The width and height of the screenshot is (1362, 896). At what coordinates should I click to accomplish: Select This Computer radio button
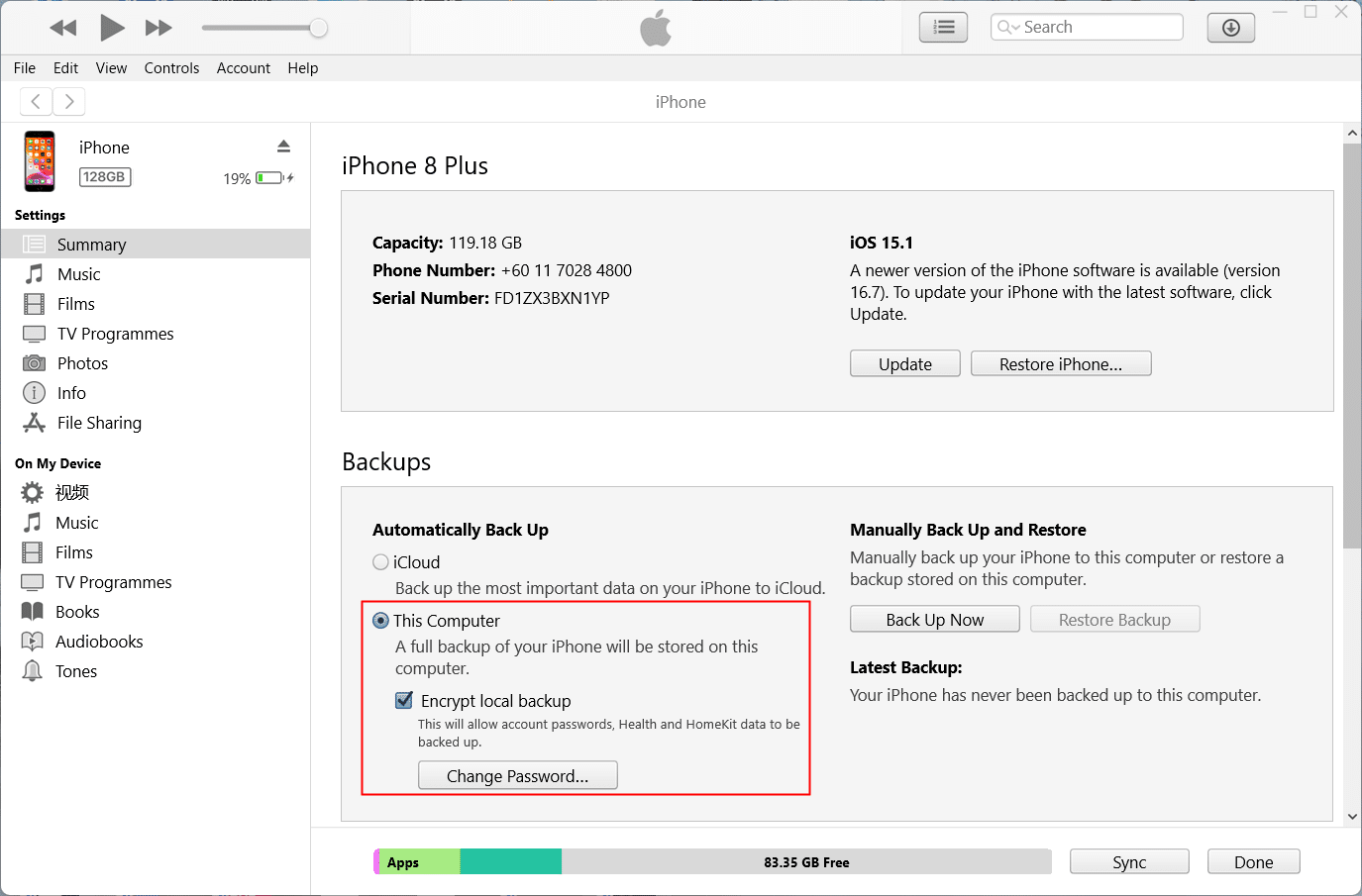point(380,621)
